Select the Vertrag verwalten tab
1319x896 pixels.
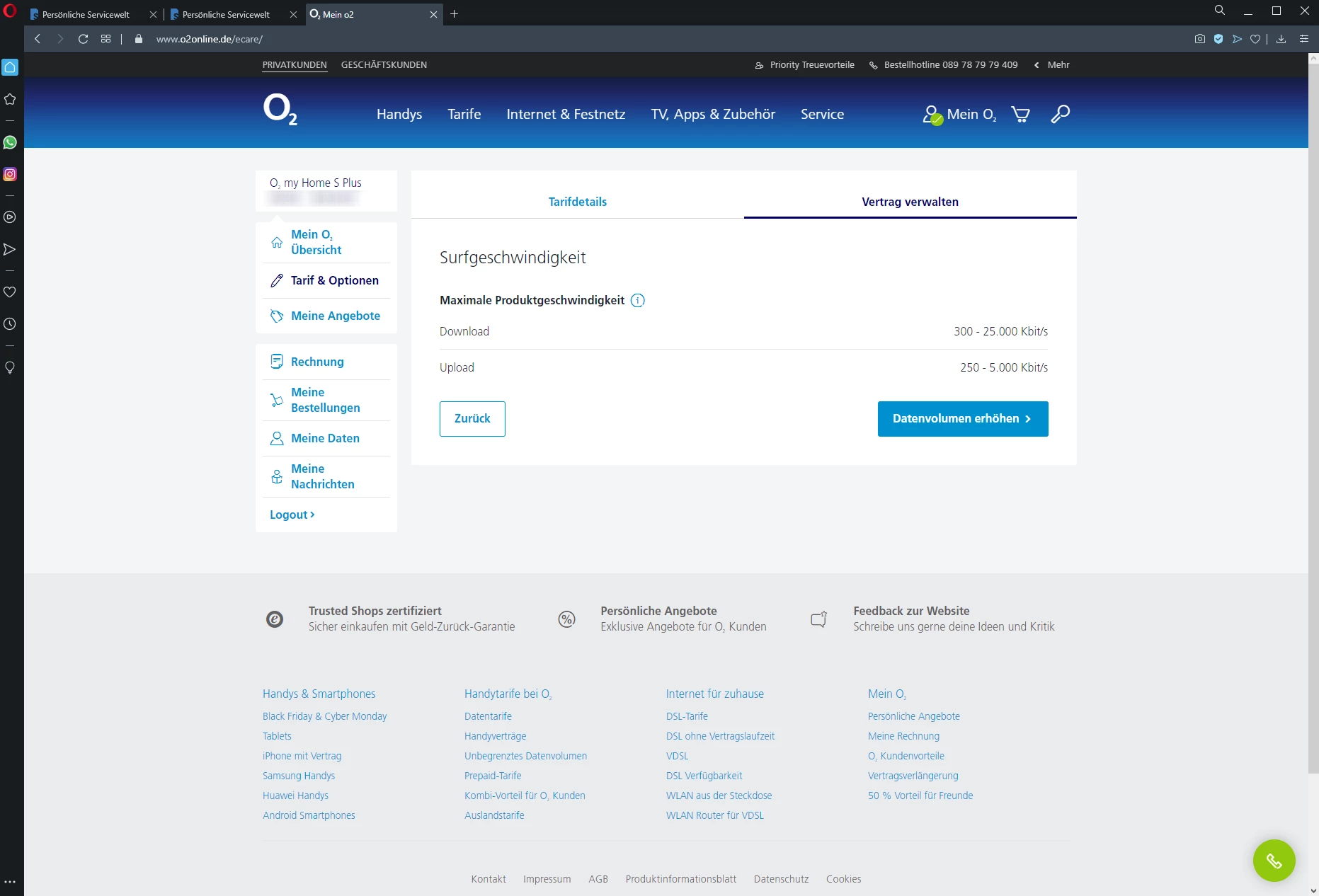(910, 202)
